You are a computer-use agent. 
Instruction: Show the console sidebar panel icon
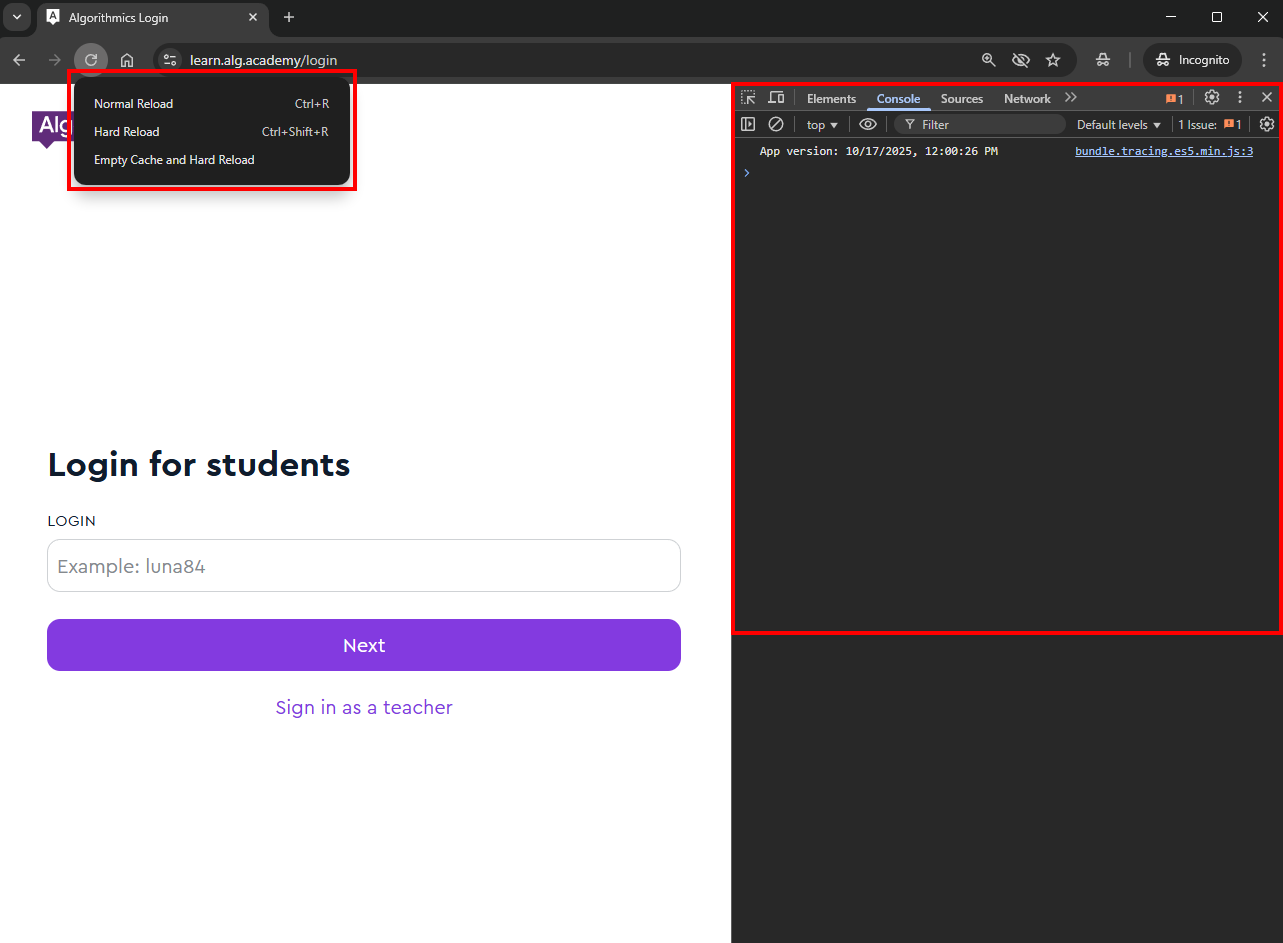748,125
